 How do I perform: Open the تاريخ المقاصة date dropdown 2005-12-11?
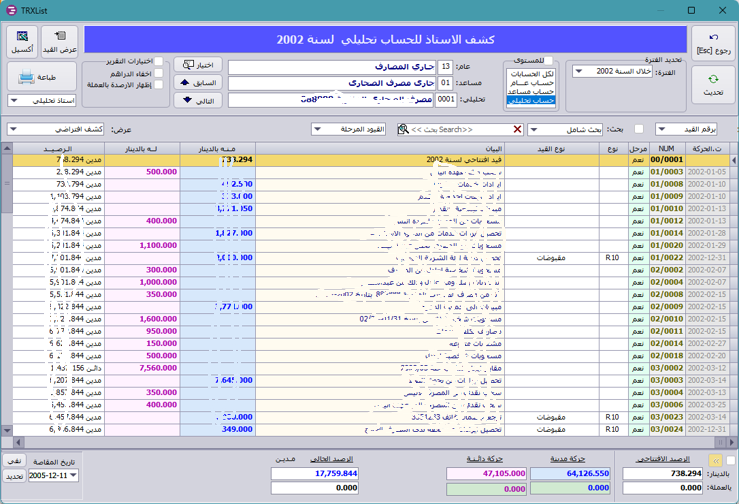pyautogui.click(x=74, y=475)
